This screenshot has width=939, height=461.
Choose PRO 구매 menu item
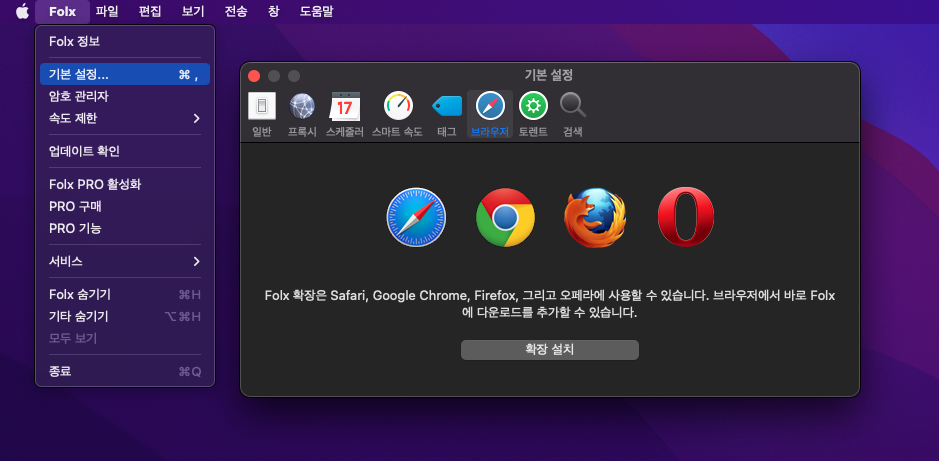125,207
